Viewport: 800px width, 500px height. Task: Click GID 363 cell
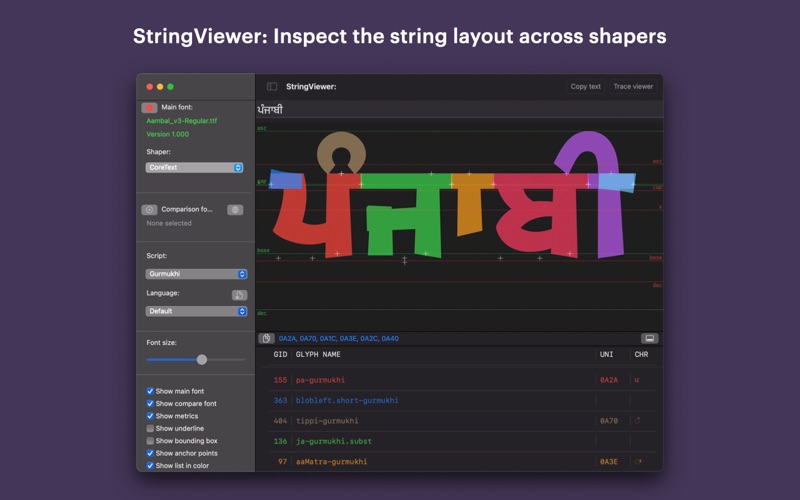(280, 401)
